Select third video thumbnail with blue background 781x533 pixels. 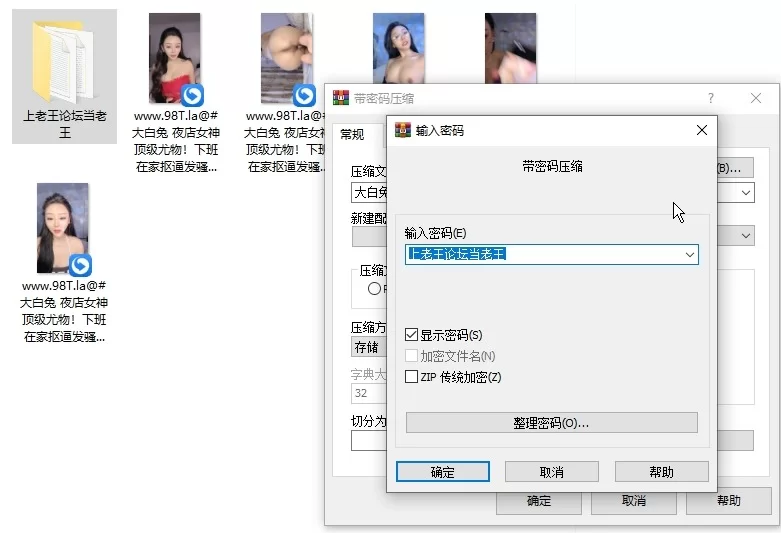(398, 48)
